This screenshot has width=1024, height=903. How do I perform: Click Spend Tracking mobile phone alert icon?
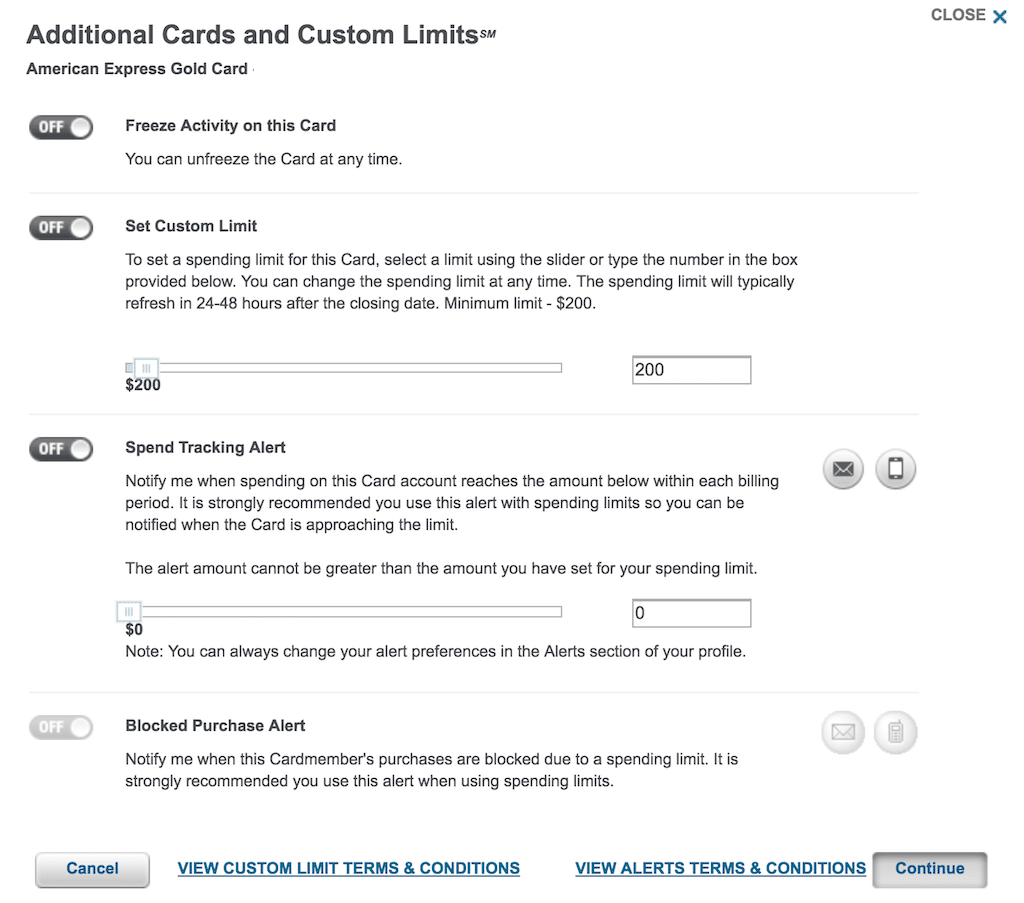click(x=895, y=470)
